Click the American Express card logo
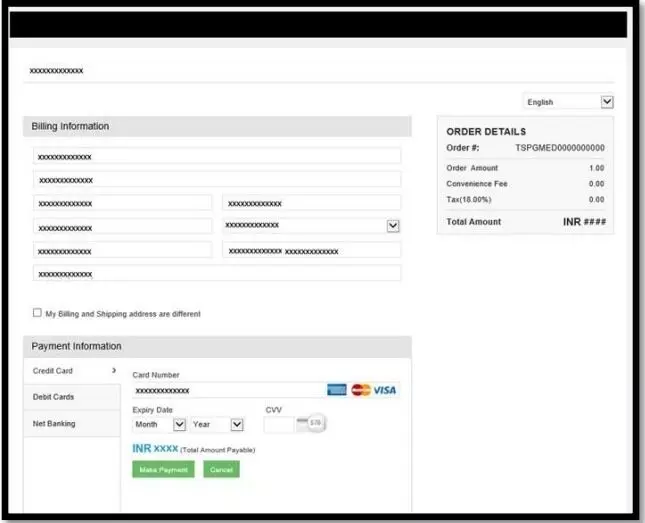Viewport: 645px width, 523px height. coord(337,390)
